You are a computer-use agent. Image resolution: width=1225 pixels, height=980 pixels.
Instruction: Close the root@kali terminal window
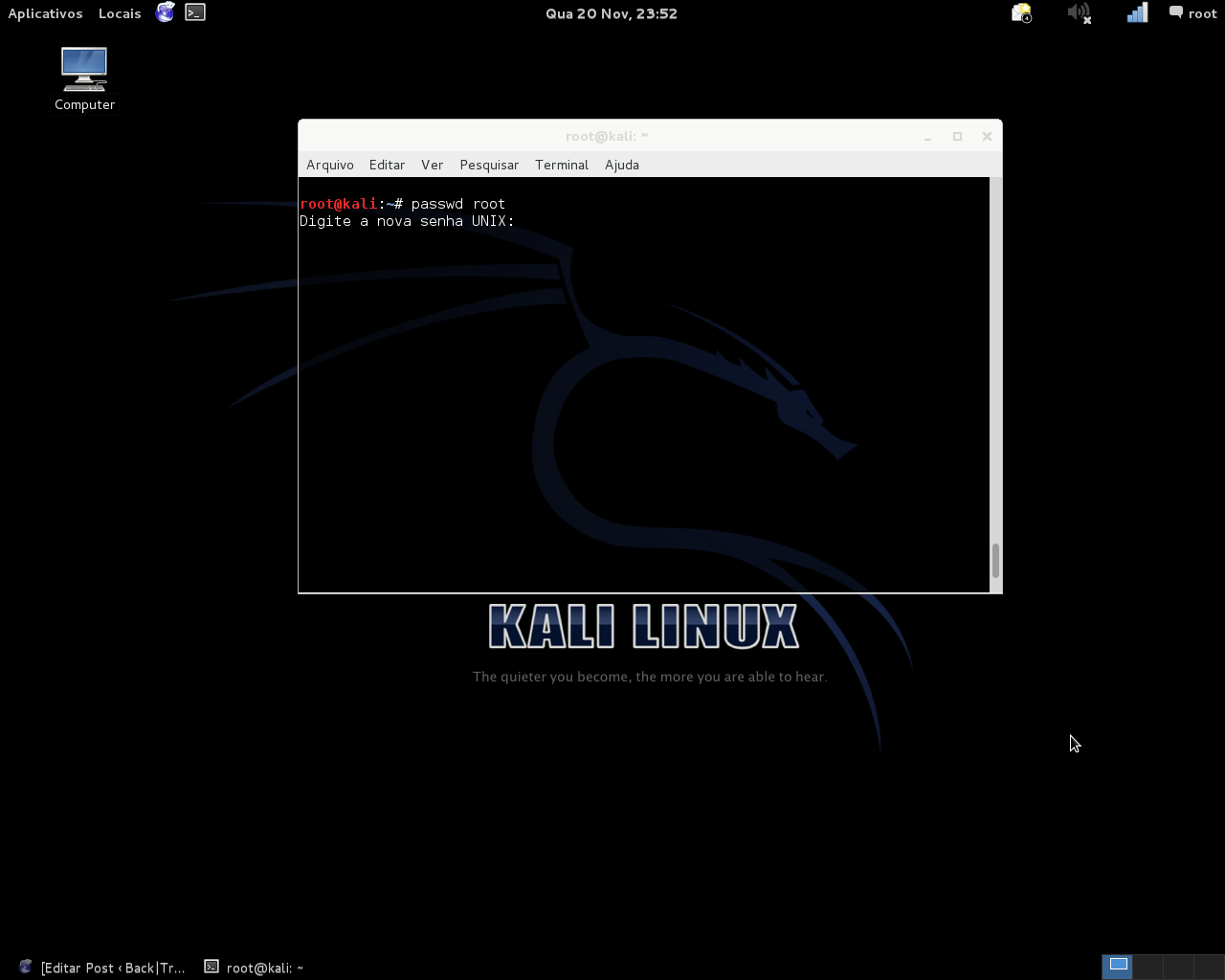pos(987,137)
